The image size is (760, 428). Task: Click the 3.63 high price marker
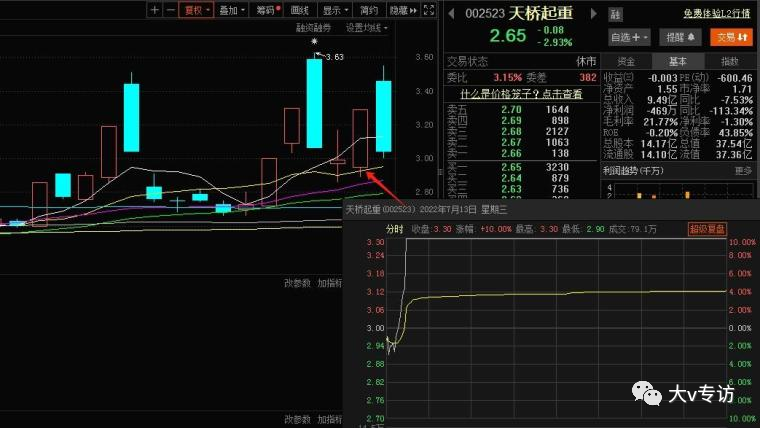334,57
